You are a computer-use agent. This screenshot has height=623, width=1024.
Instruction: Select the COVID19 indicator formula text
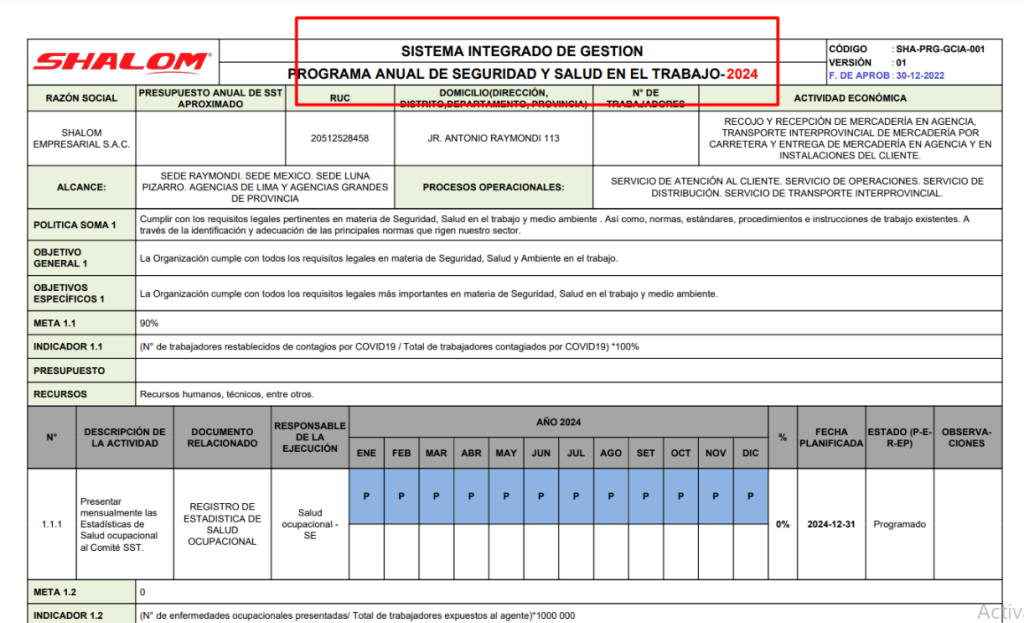[389, 347]
